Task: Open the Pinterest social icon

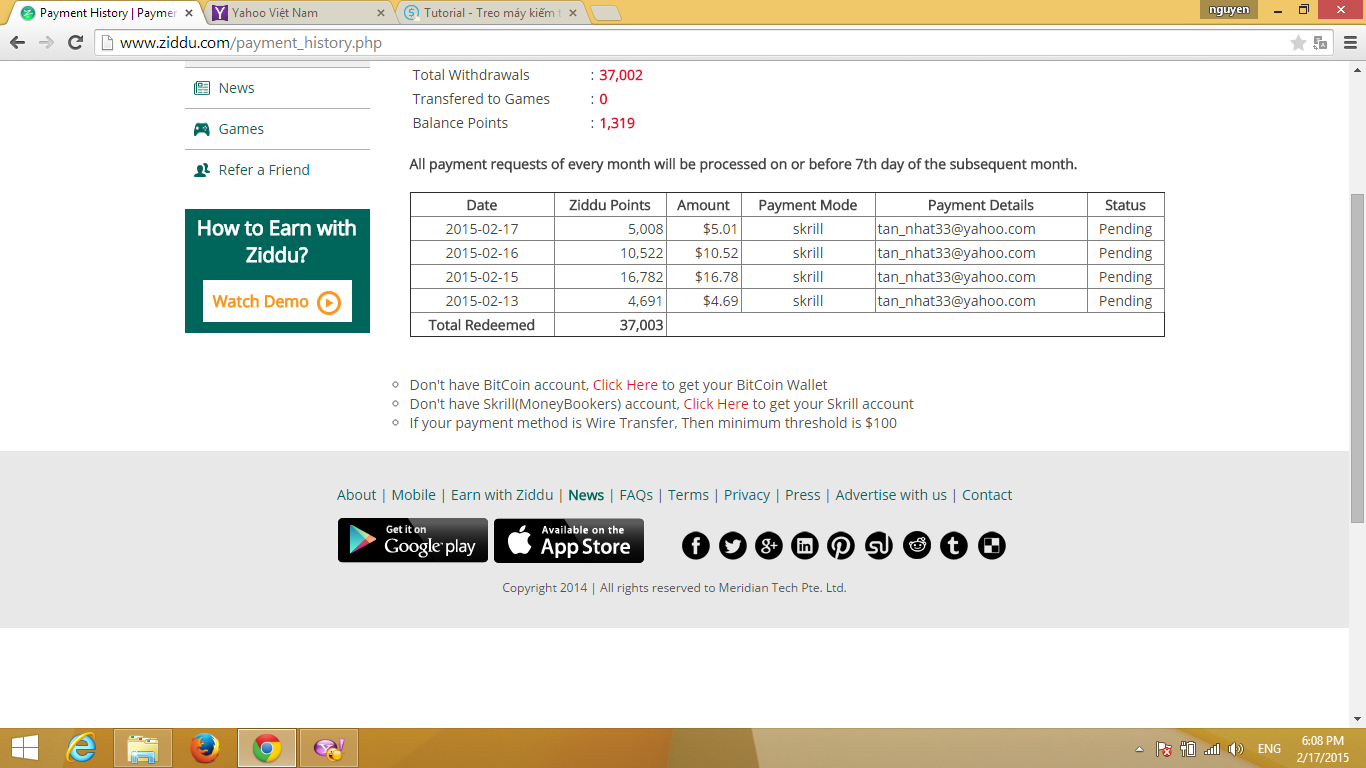Action: coord(841,545)
